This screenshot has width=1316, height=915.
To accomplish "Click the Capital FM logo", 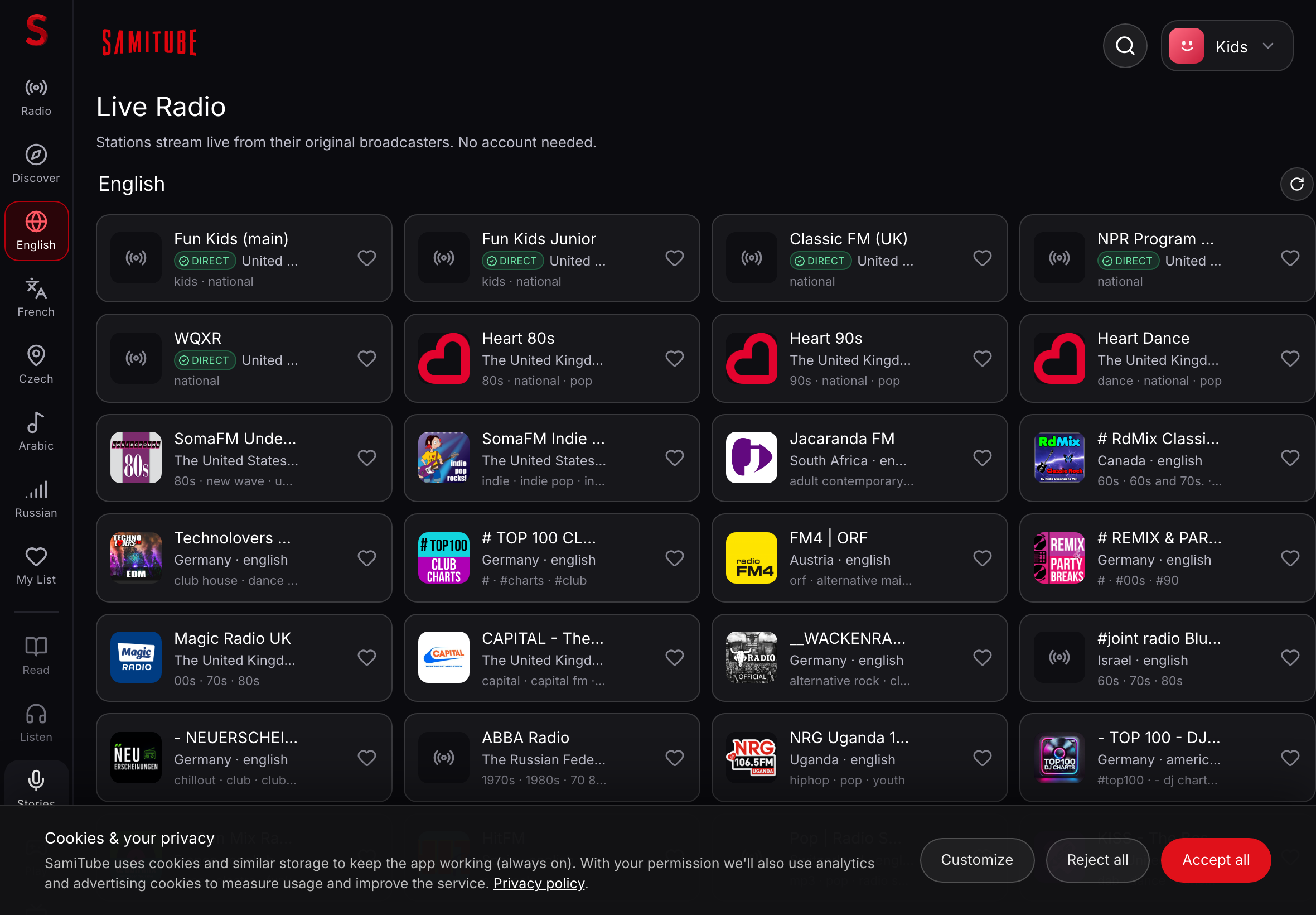I will coord(443,658).
